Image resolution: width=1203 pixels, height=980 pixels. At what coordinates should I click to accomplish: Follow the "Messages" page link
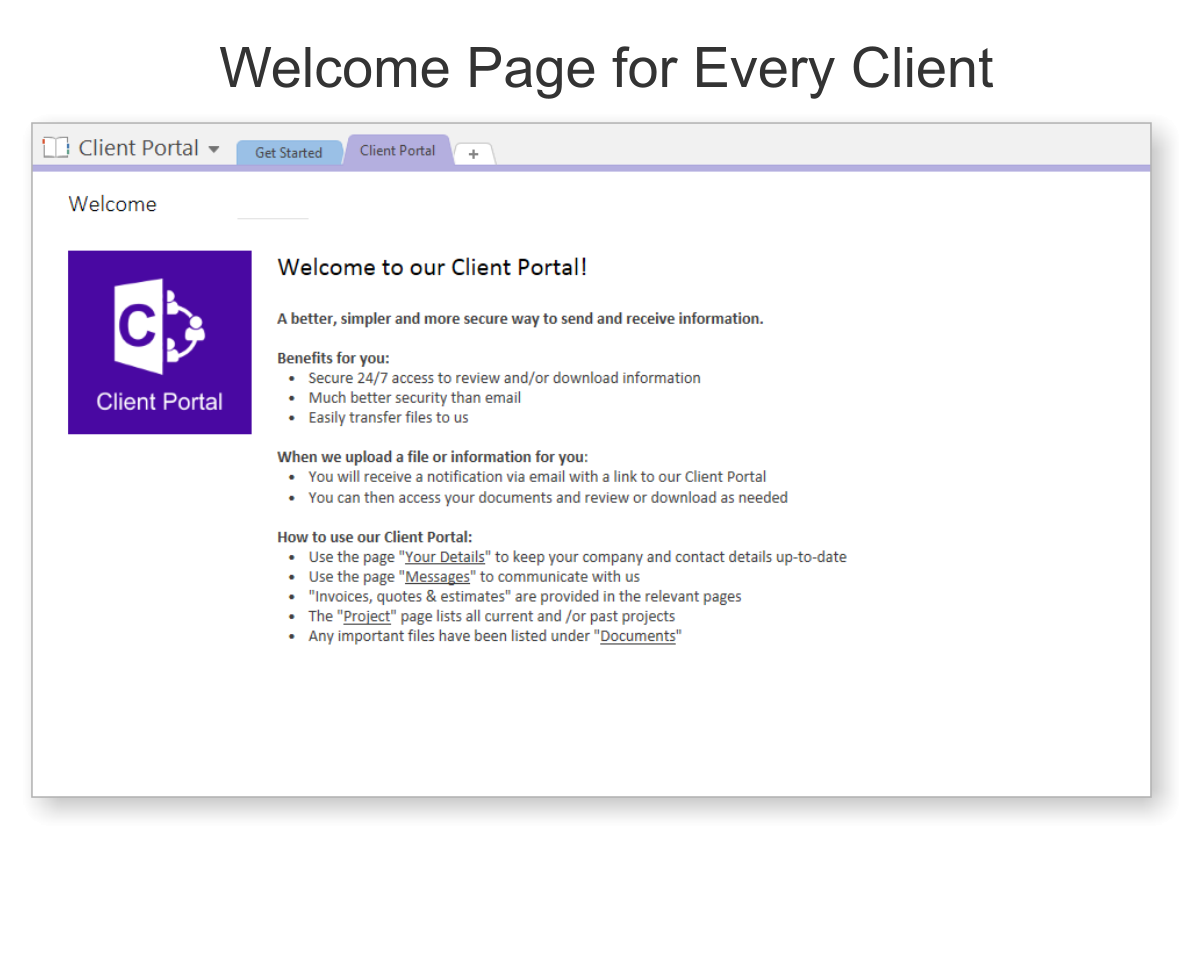[x=437, y=577]
